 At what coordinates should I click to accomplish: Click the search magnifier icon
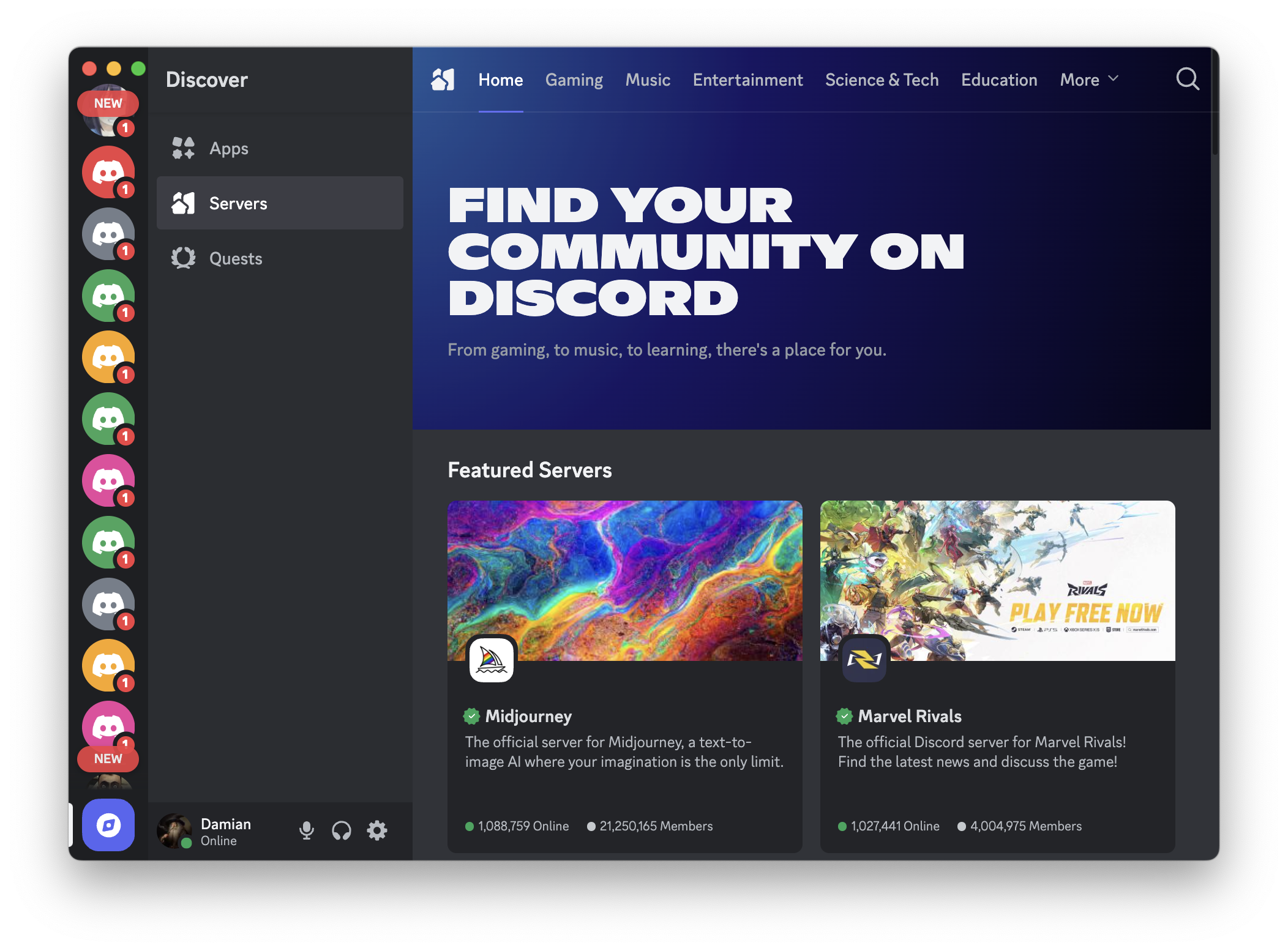pyautogui.click(x=1187, y=80)
